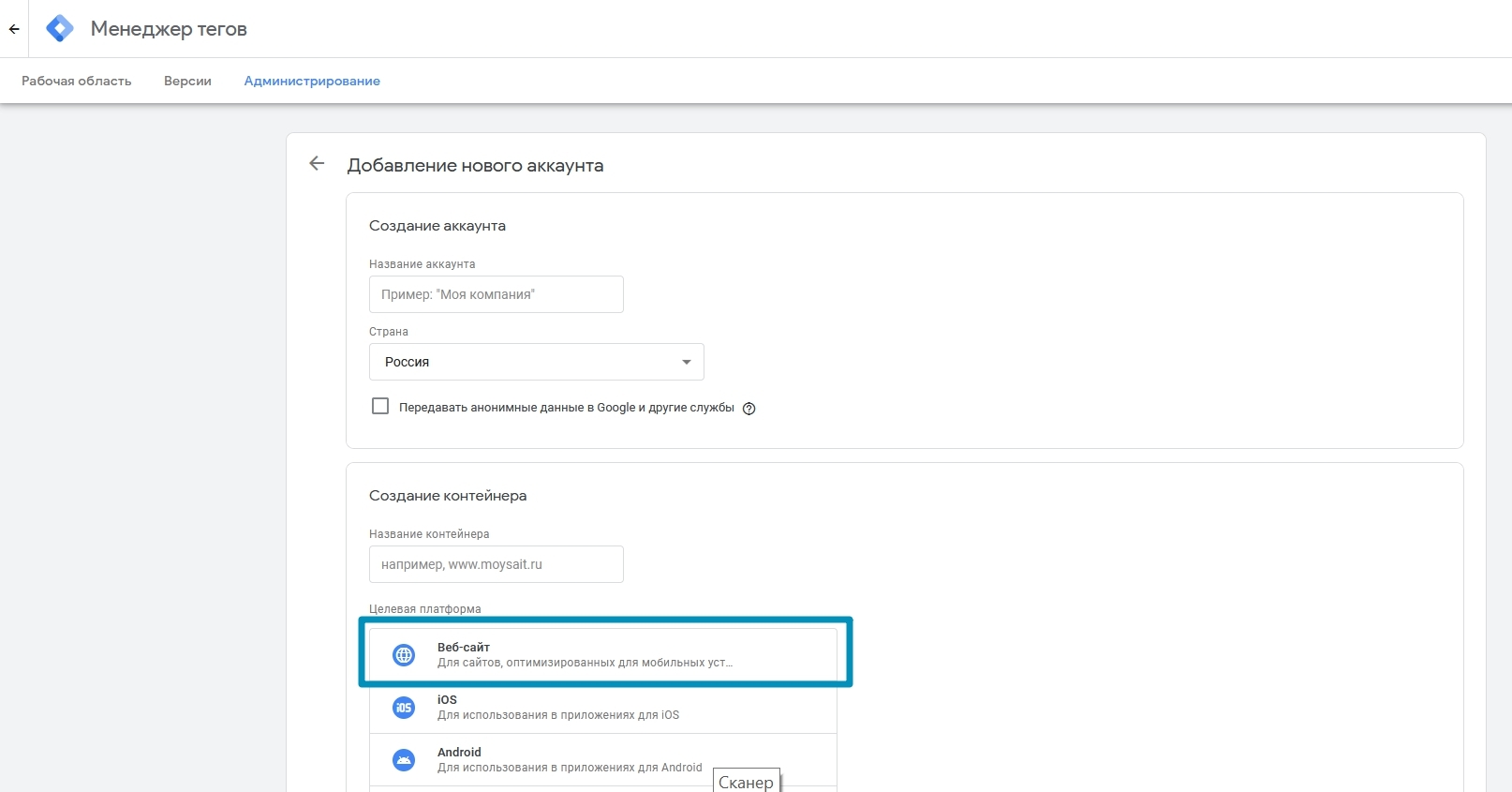Click the Создание аккаунта section heading
Image resolution: width=1512 pixels, height=792 pixels.
point(437,226)
